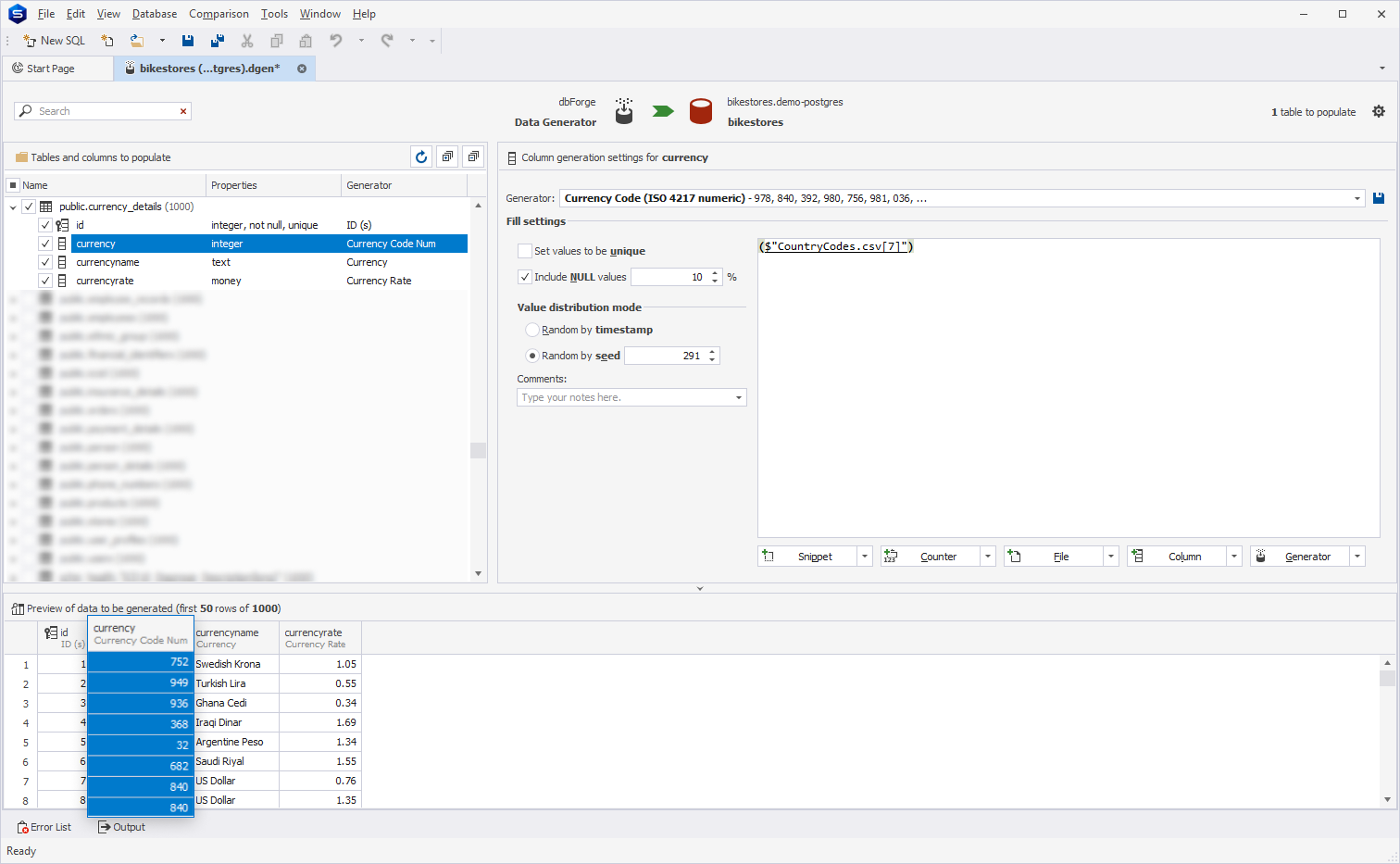Open dropdown next to open file icon
1400x864 pixels.
[x=162, y=41]
